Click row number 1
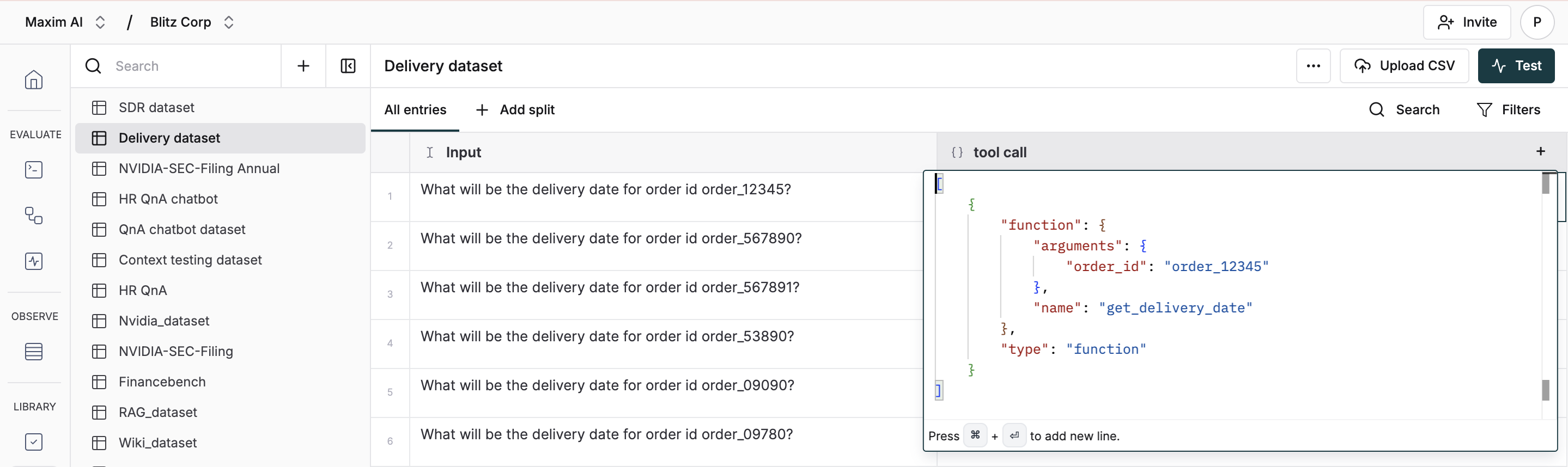 coord(390,196)
